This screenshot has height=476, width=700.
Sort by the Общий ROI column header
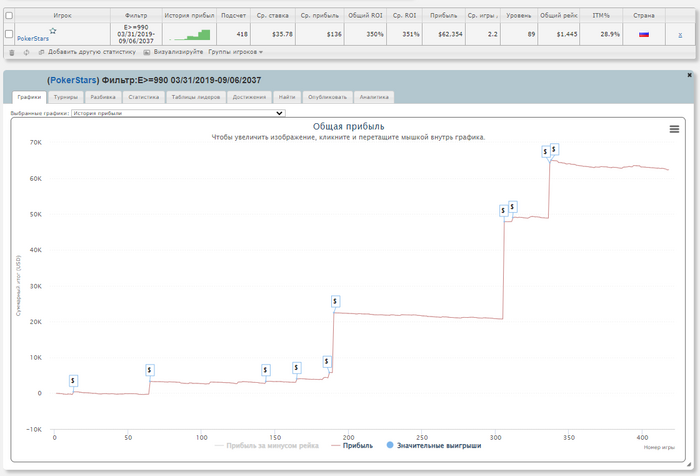click(365, 16)
